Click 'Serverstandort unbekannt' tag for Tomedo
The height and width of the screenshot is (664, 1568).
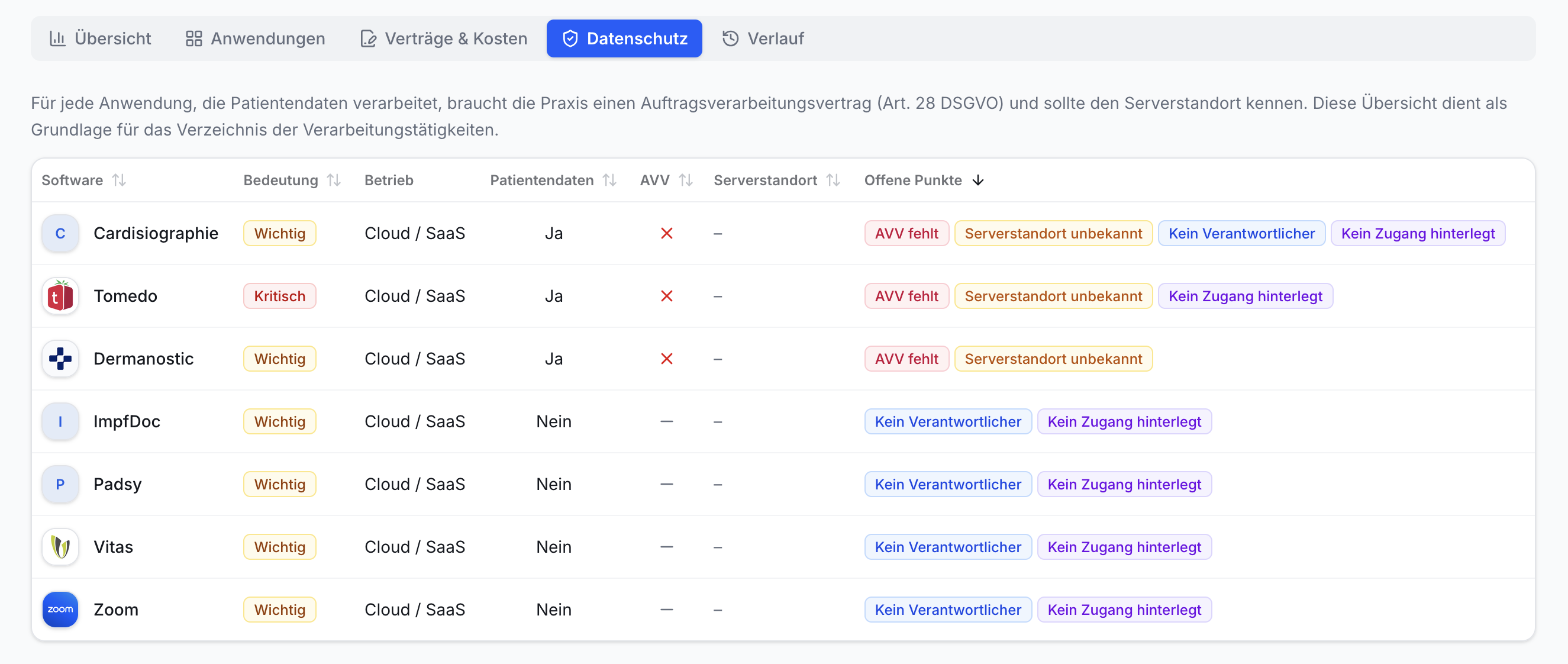[1053, 296]
